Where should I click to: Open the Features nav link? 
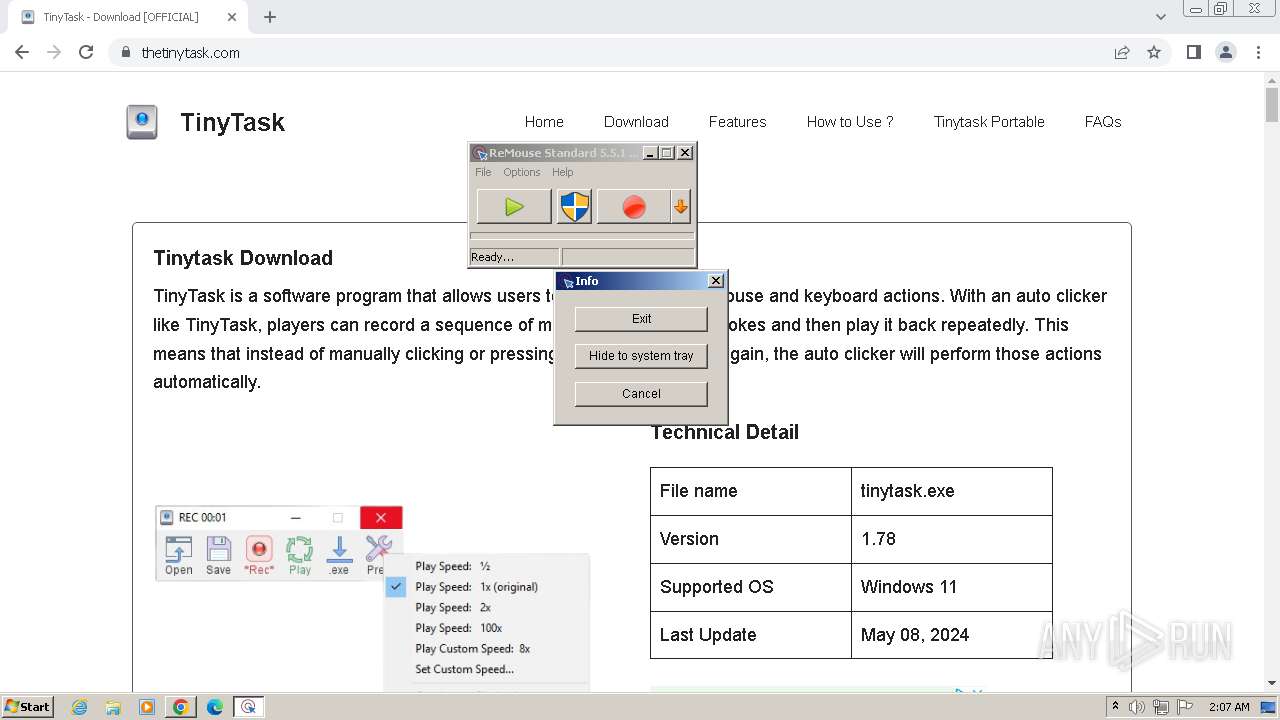tap(737, 122)
